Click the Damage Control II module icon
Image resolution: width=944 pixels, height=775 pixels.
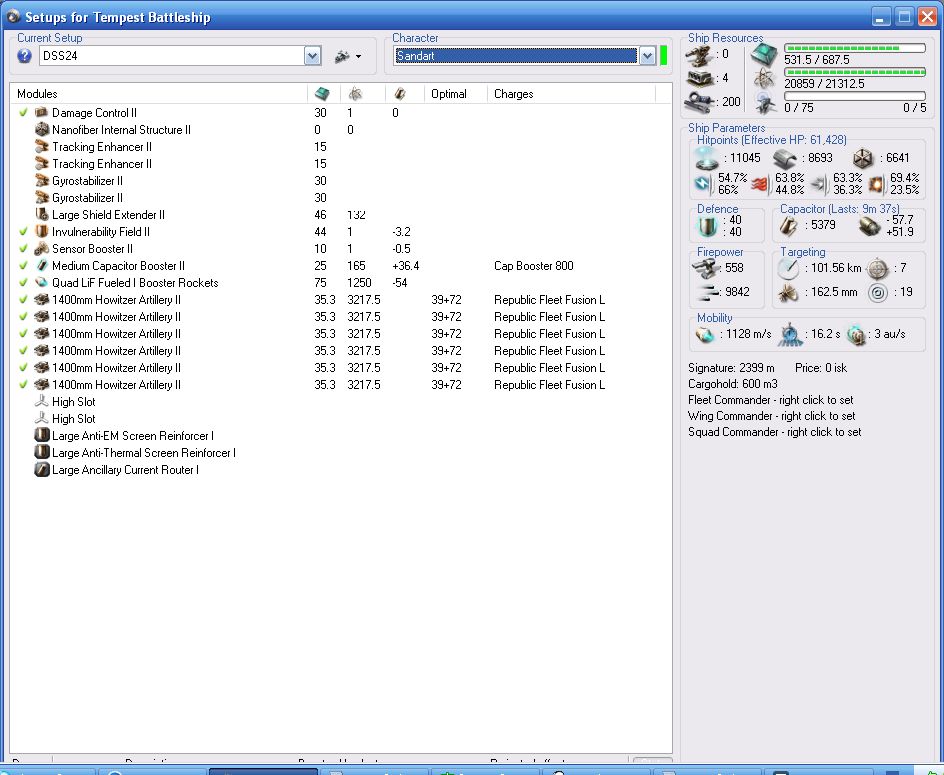point(42,112)
